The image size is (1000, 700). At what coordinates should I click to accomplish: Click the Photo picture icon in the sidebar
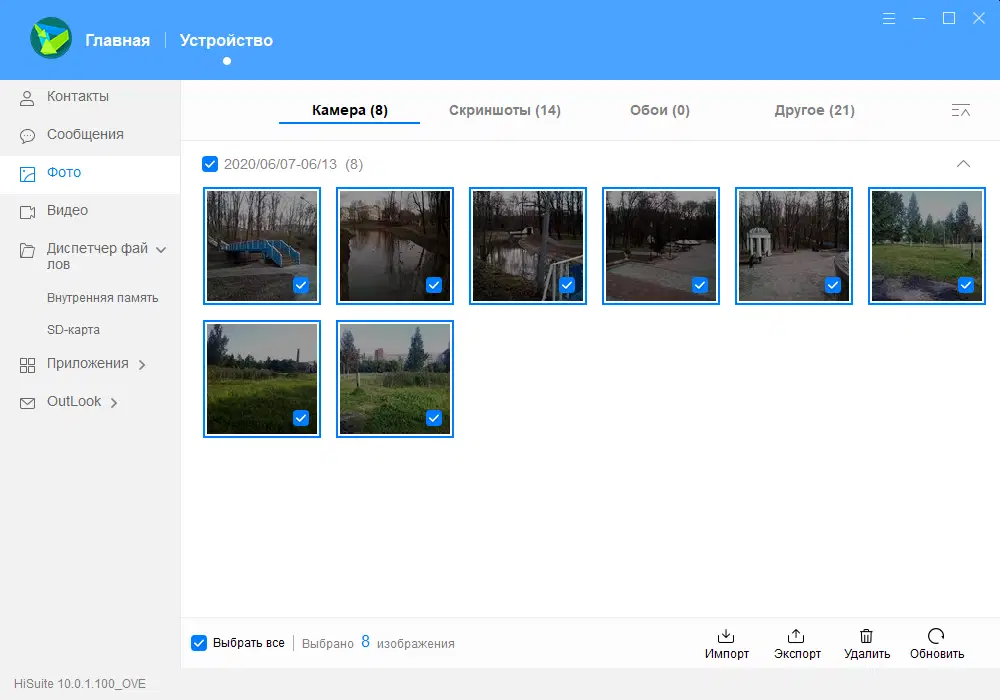27,174
